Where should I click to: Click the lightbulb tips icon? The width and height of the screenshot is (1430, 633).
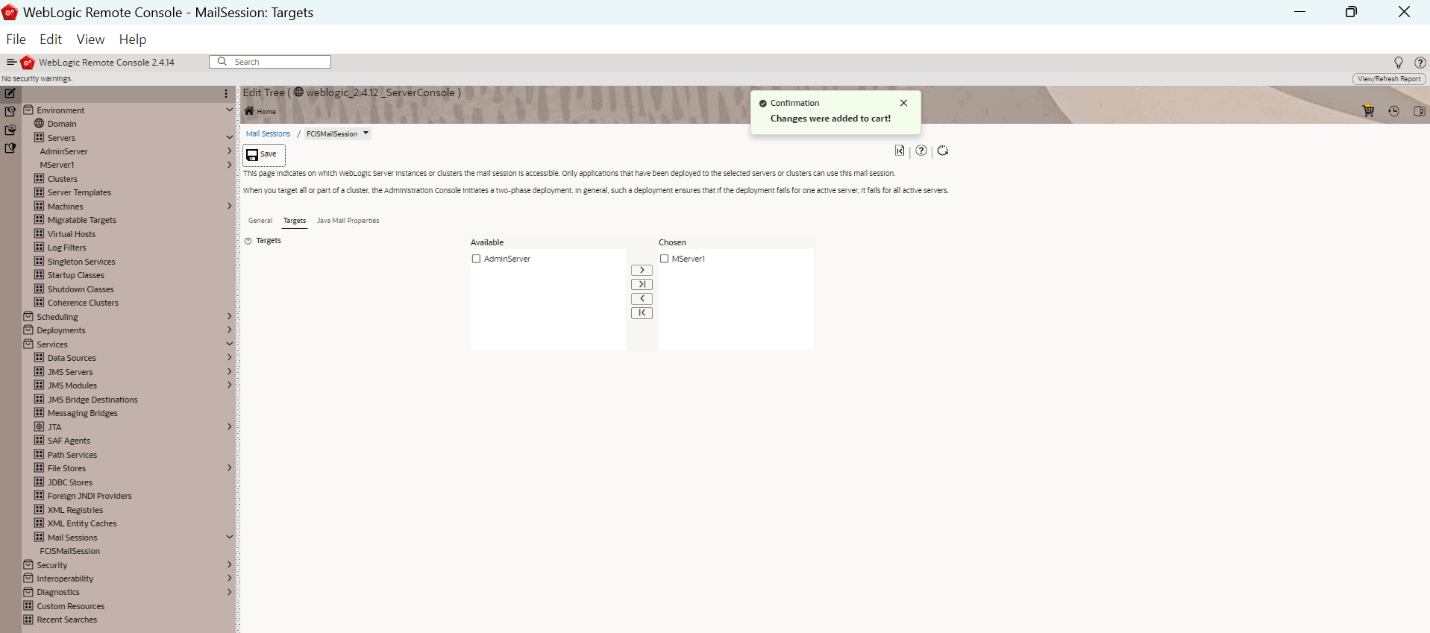point(1399,62)
